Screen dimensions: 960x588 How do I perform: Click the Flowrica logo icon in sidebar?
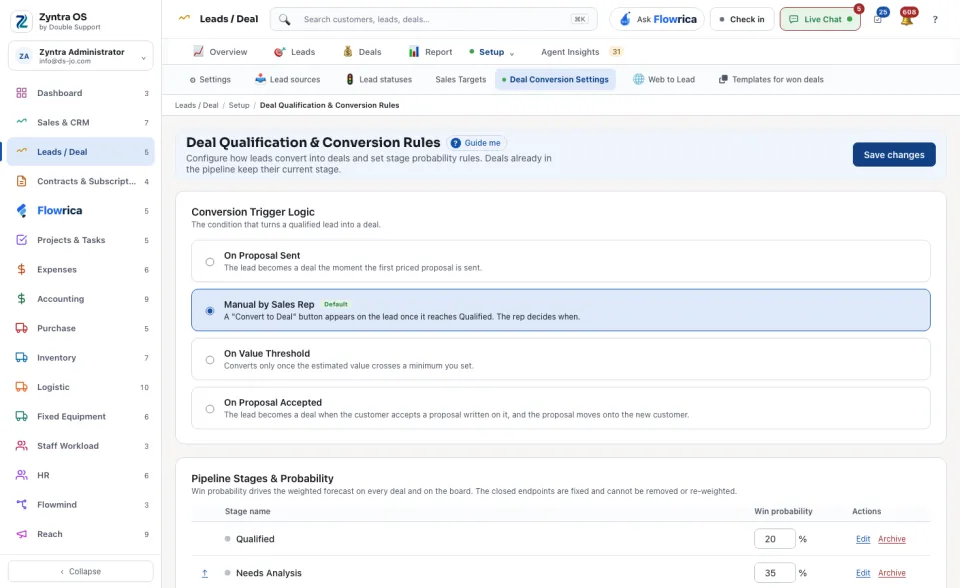(x=21, y=211)
